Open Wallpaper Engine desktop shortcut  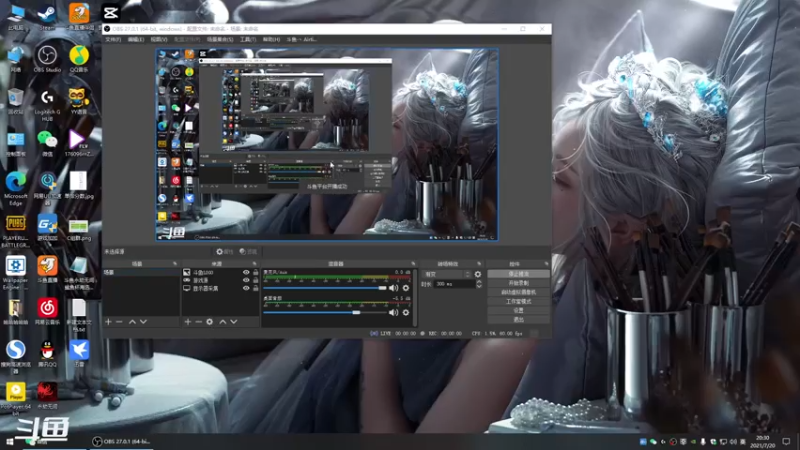pyautogui.click(x=15, y=273)
